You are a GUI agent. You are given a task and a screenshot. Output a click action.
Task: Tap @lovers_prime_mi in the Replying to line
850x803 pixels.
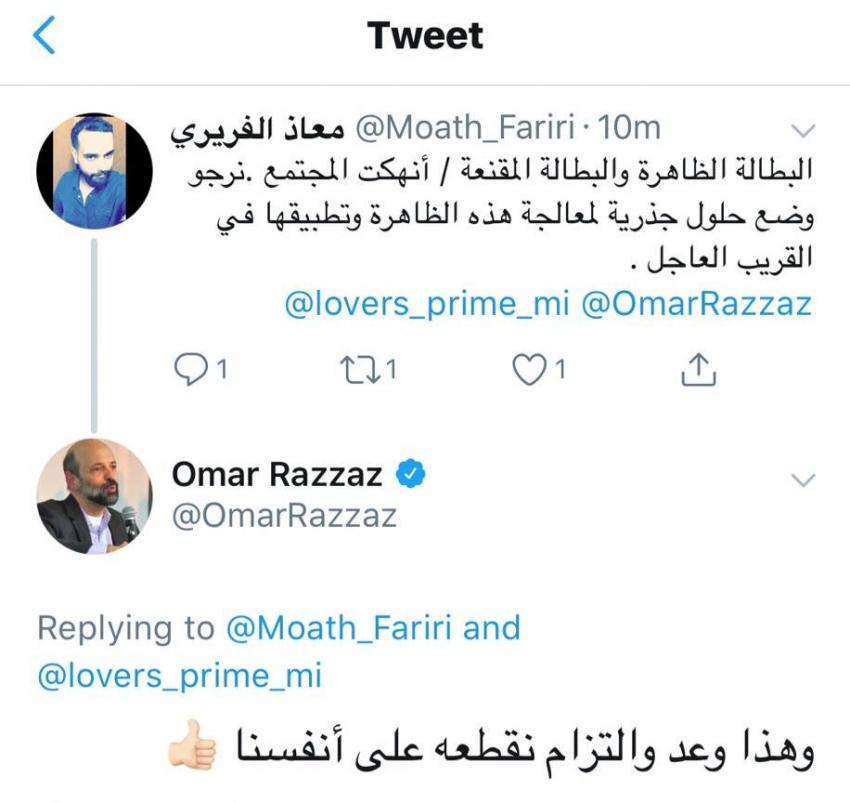click(180, 675)
